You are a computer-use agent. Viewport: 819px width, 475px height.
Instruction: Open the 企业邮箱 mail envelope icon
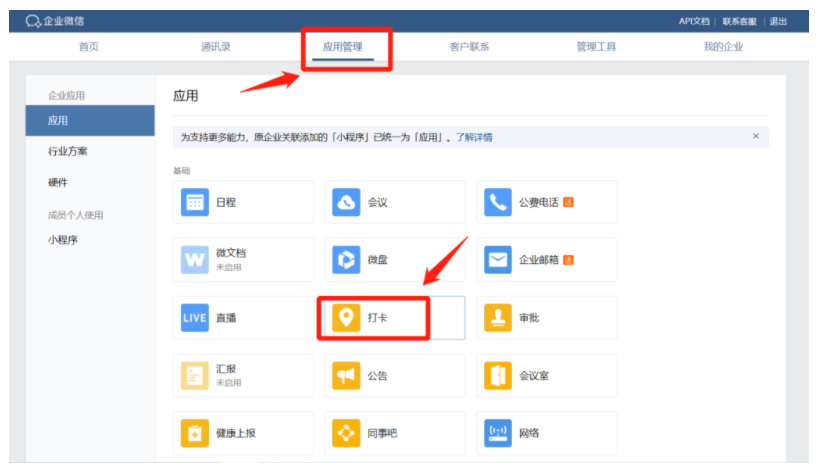point(497,260)
